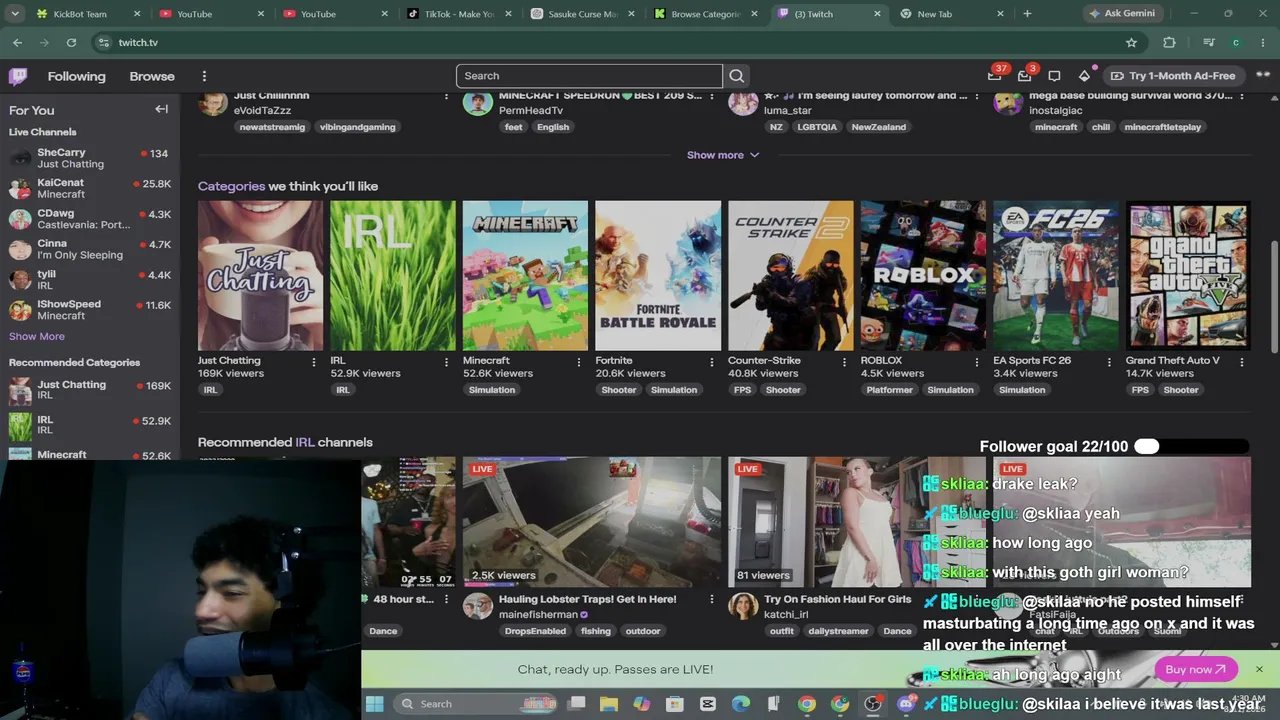This screenshot has height=720, width=1280.
Task: Open options for Hauling Lobster Traps stream
Action: click(711, 600)
